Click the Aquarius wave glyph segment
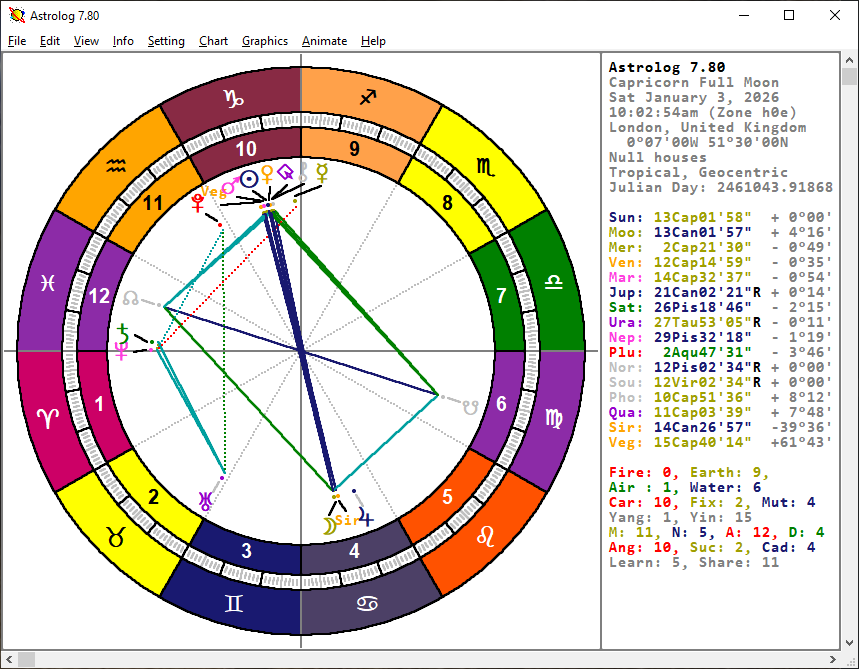Image resolution: width=859 pixels, height=669 pixels. 117,166
